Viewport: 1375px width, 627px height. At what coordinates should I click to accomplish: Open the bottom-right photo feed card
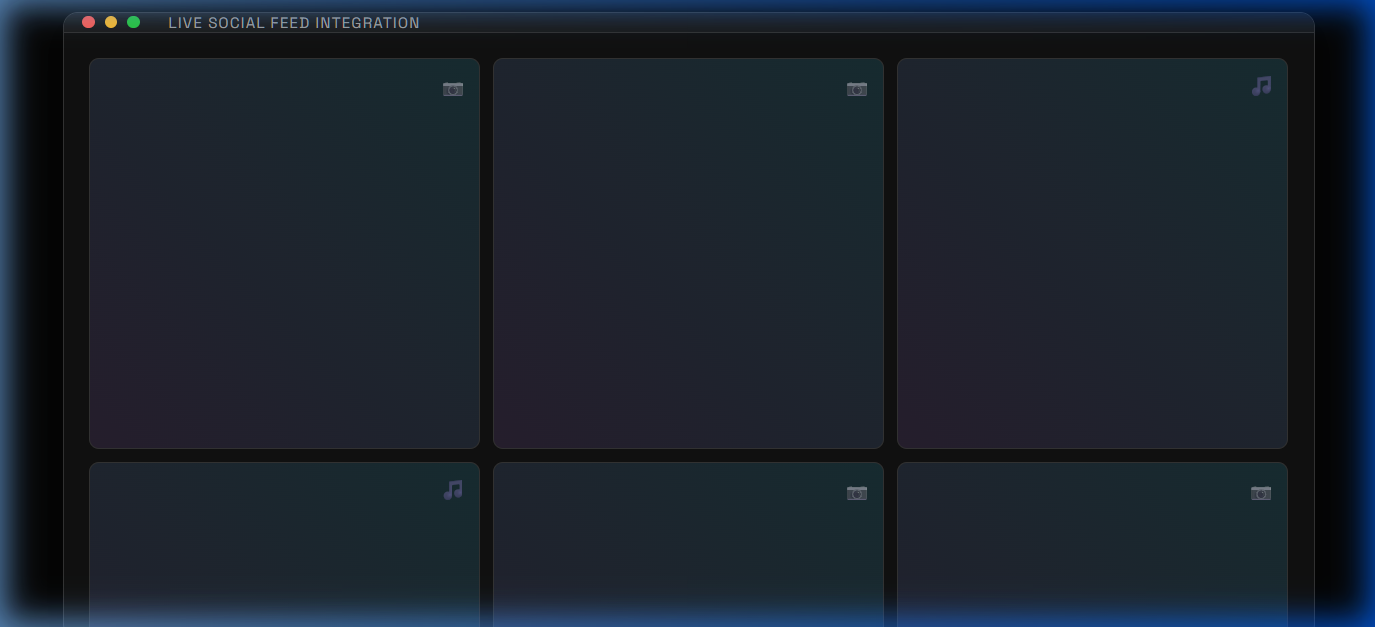[1092, 544]
